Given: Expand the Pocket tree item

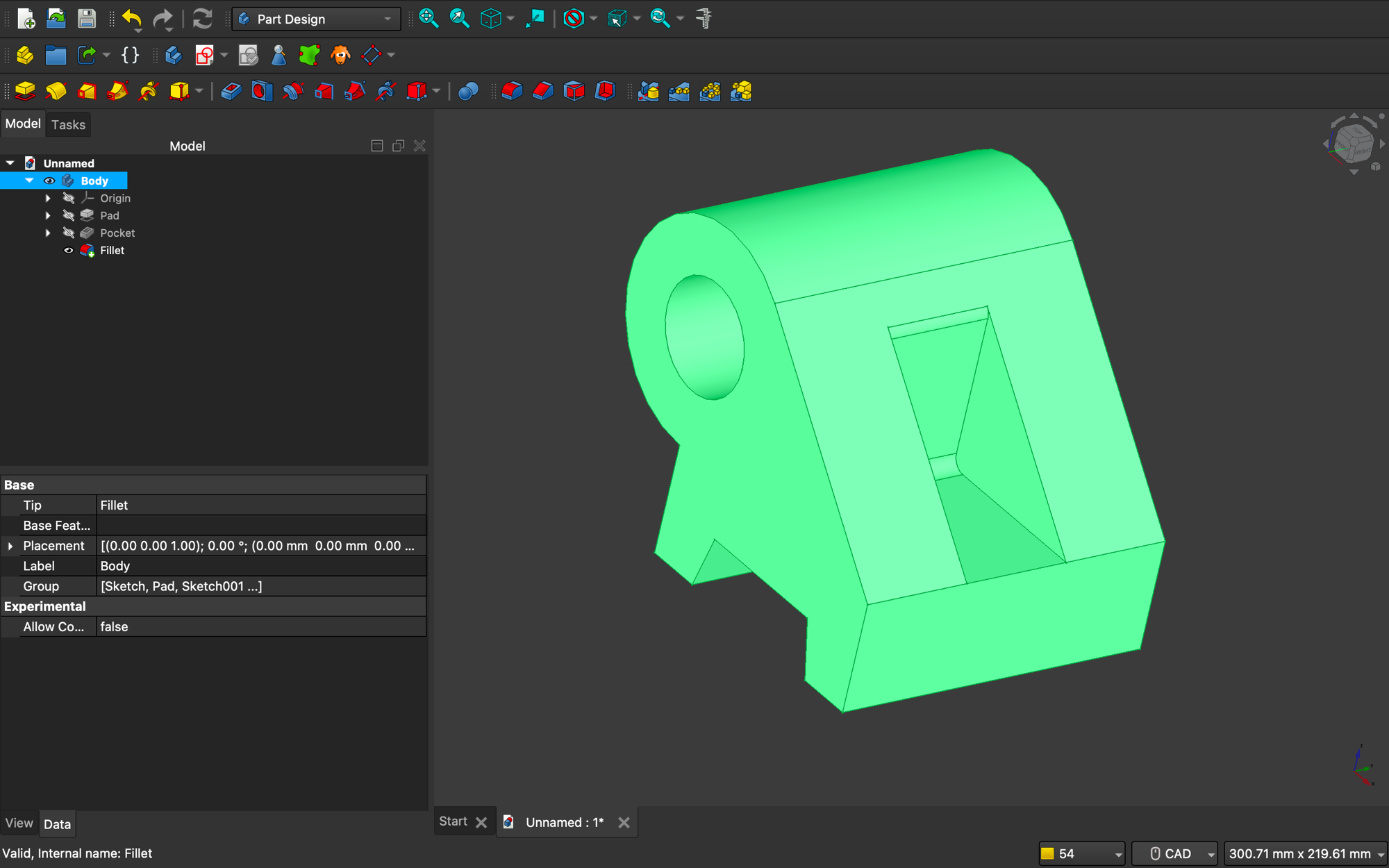Looking at the screenshot, I should point(48,233).
